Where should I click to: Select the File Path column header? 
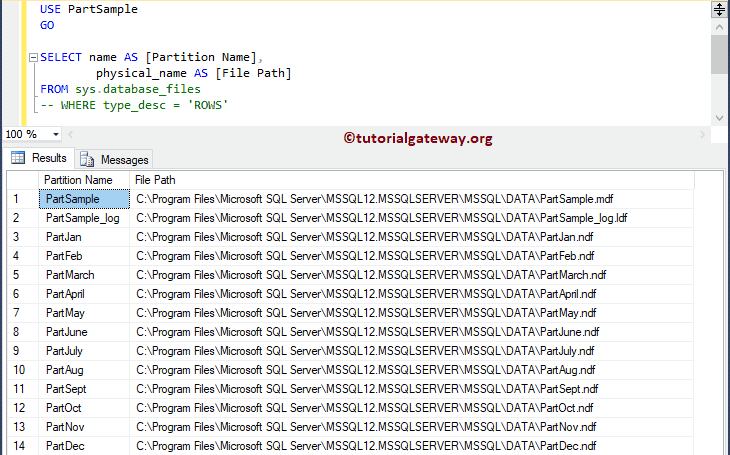pos(412,180)
